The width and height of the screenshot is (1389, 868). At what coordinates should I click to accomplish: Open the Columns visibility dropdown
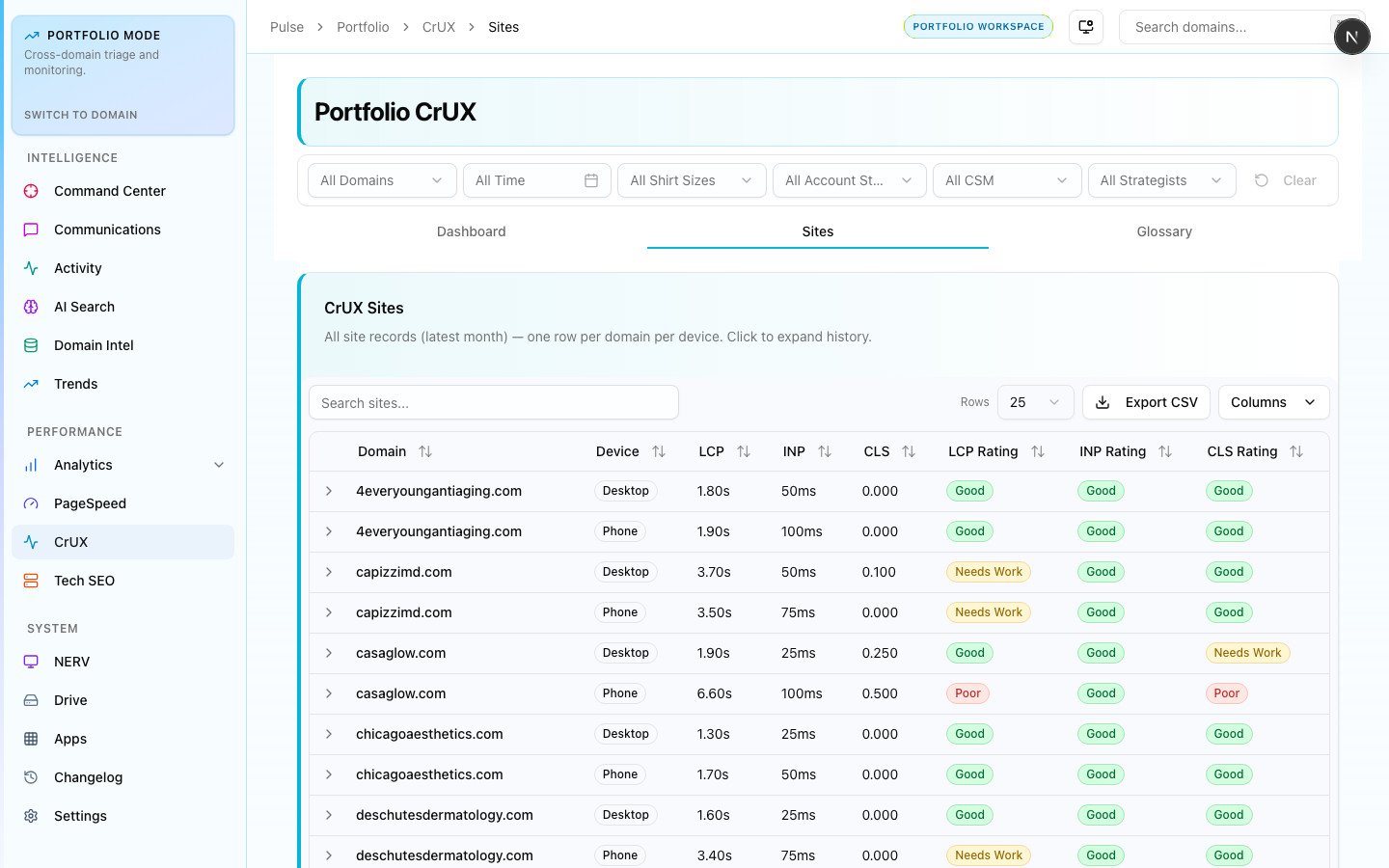(x=1273, y=402)
